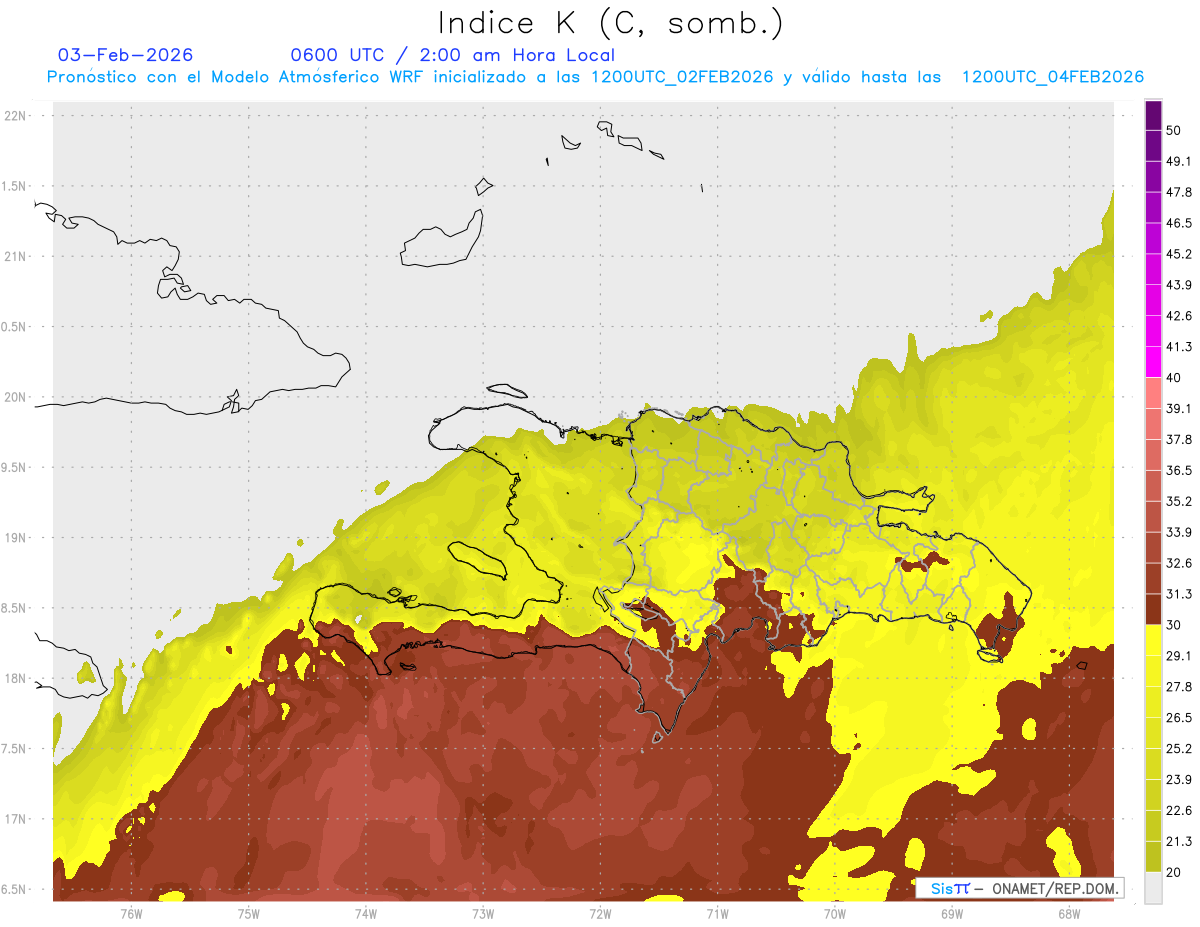
Task: Click the colorbar value '33.9'
Action: click(x=1178, y=532)
